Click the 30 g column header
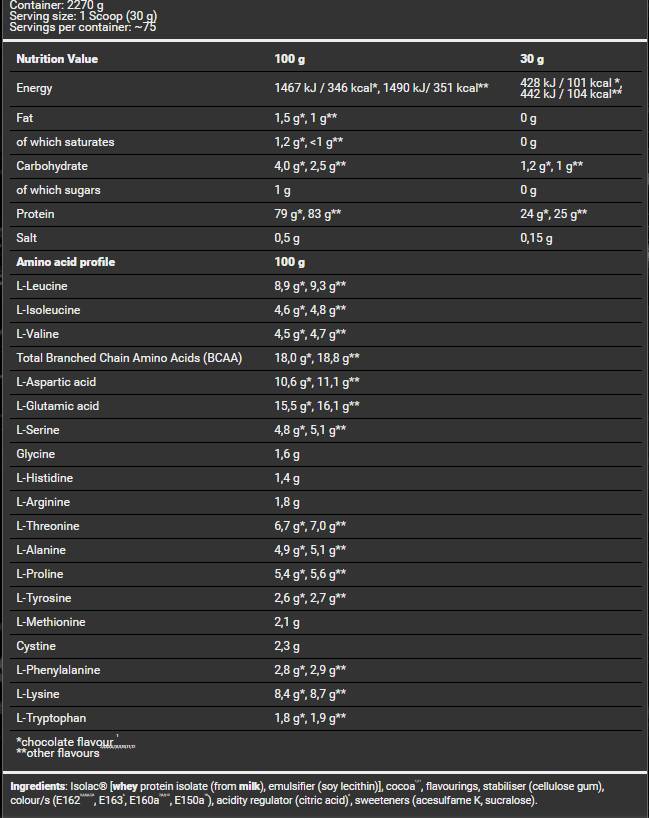The height and width of the screenshot is (818, 649). (x=532, y=59)
